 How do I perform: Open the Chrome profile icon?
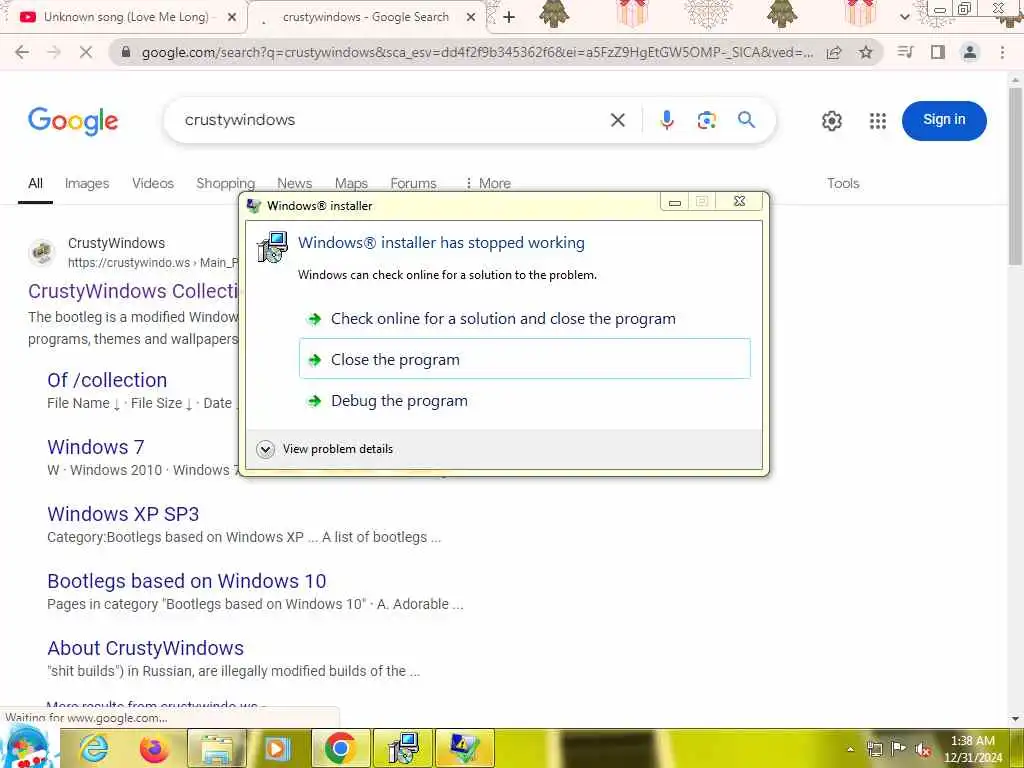point(970,52)
